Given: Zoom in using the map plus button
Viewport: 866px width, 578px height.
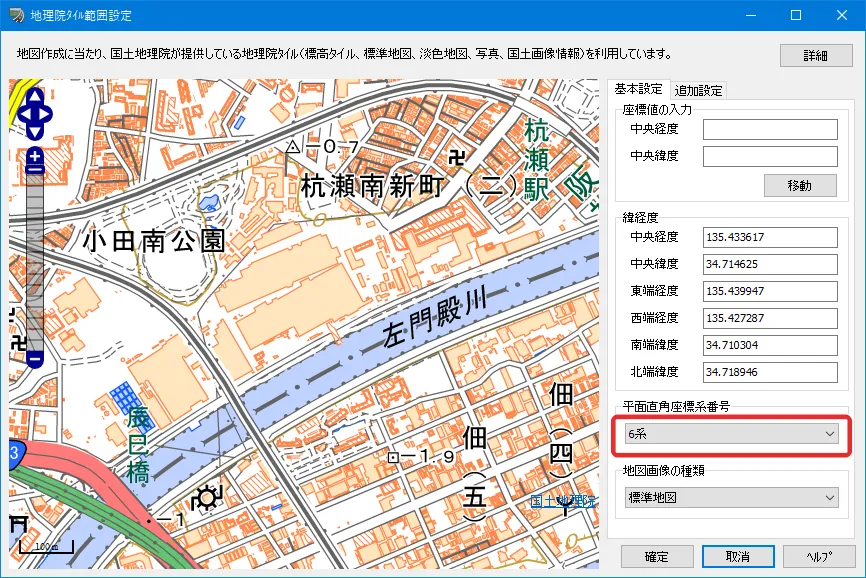Looking at the screenshot, I should click(35, 157).
